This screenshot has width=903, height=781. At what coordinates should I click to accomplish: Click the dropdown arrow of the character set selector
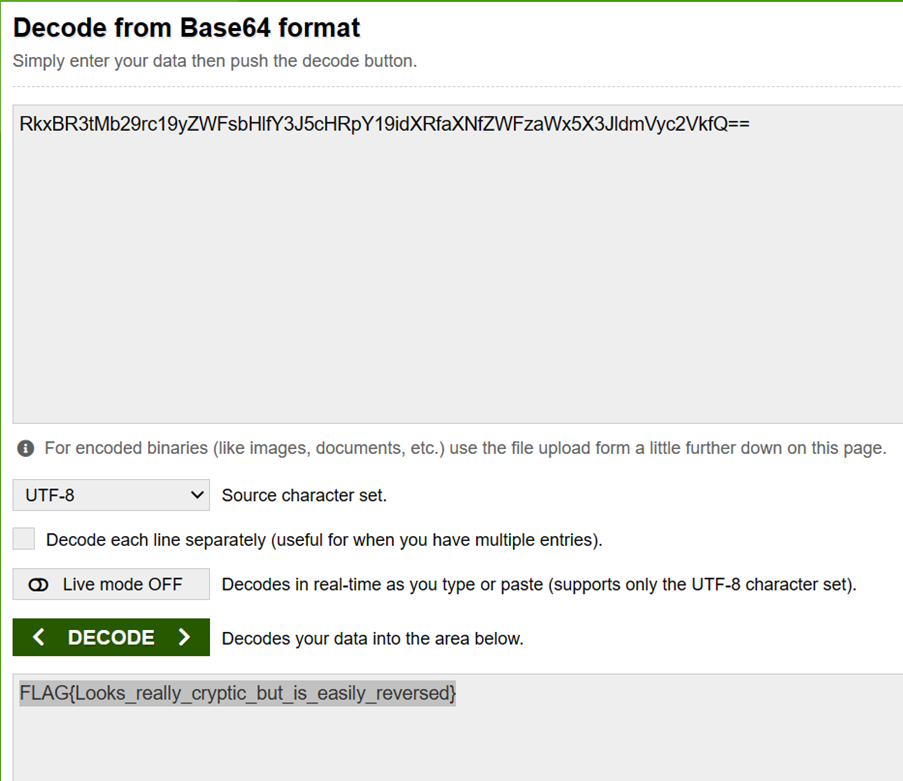[194, 495]
